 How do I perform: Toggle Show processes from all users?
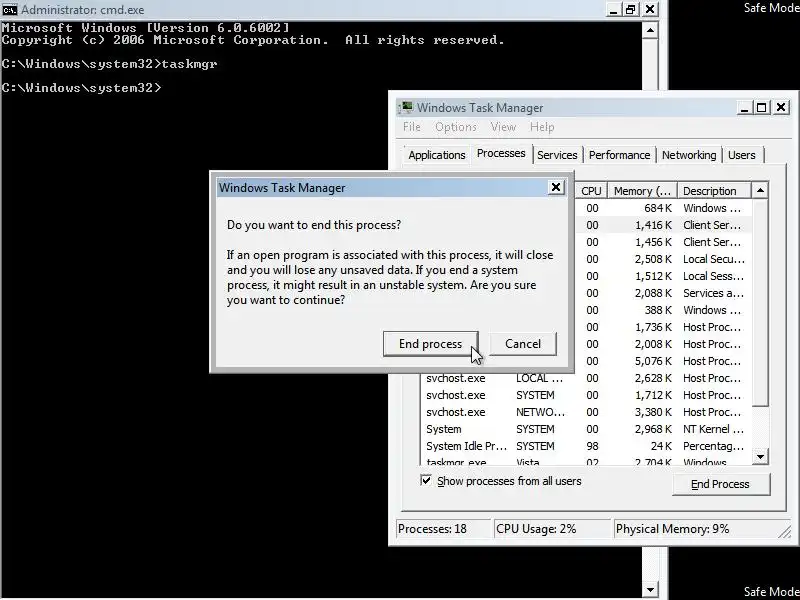426,481
